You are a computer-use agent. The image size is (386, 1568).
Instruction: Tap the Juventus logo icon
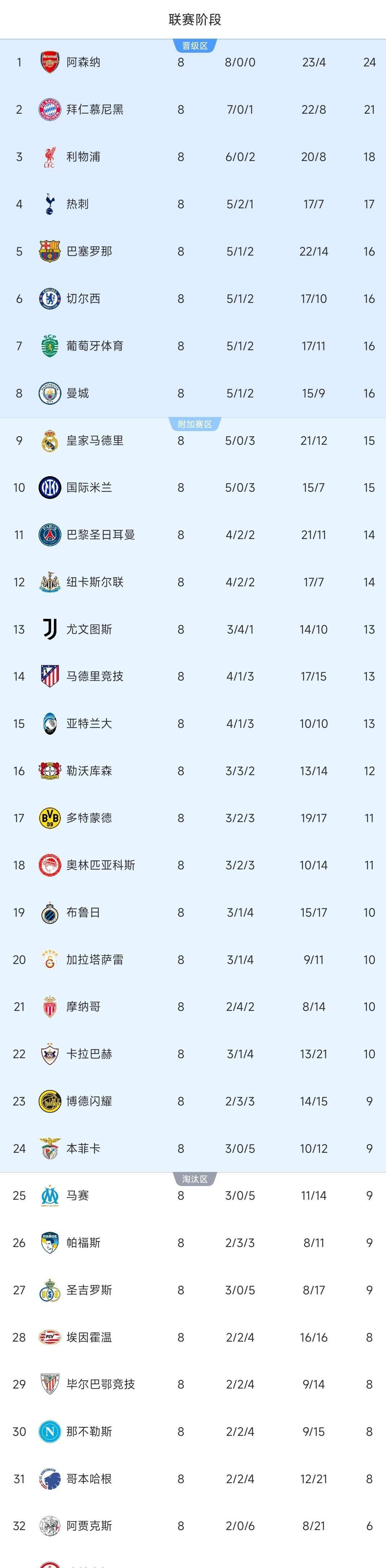[x=49, y=629]
